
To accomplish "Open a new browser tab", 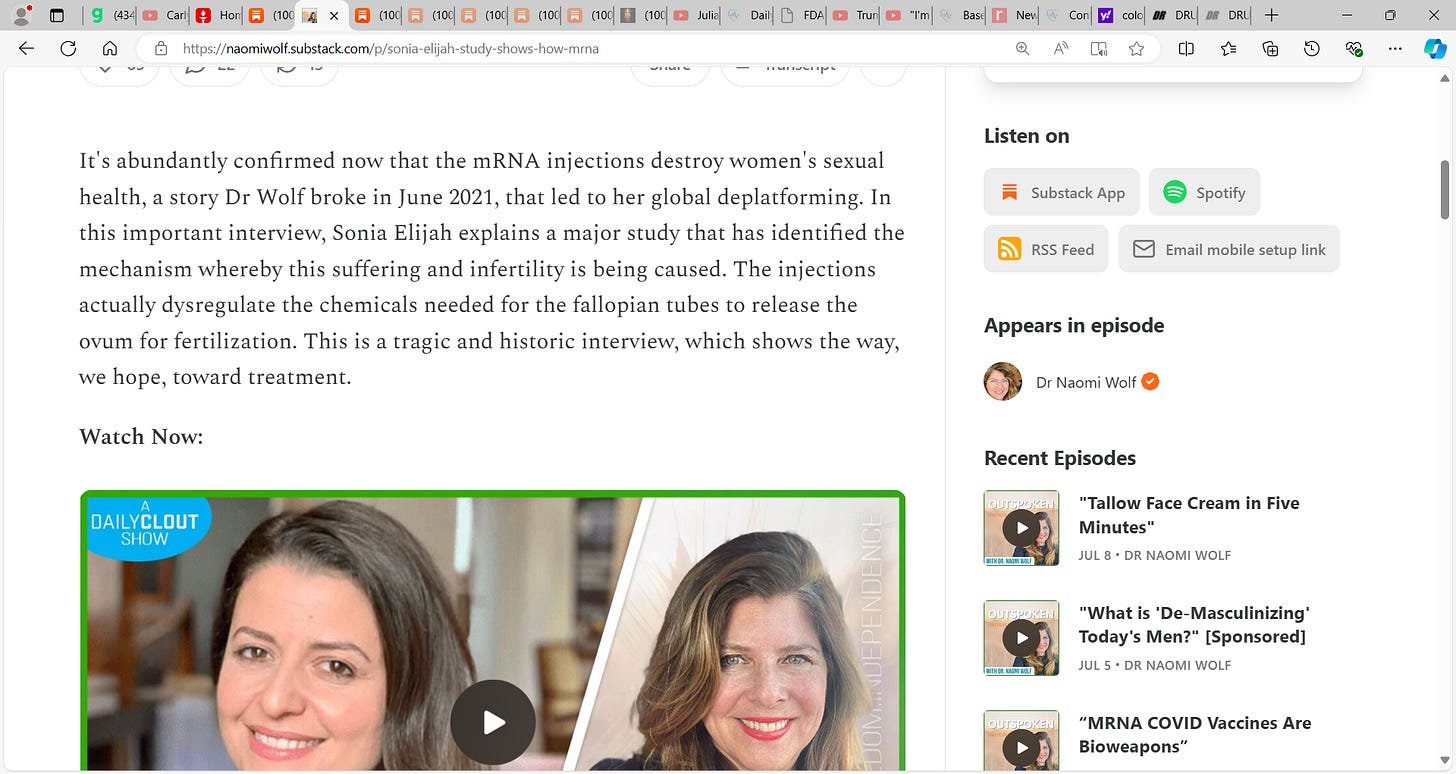I will [1270, 15].
